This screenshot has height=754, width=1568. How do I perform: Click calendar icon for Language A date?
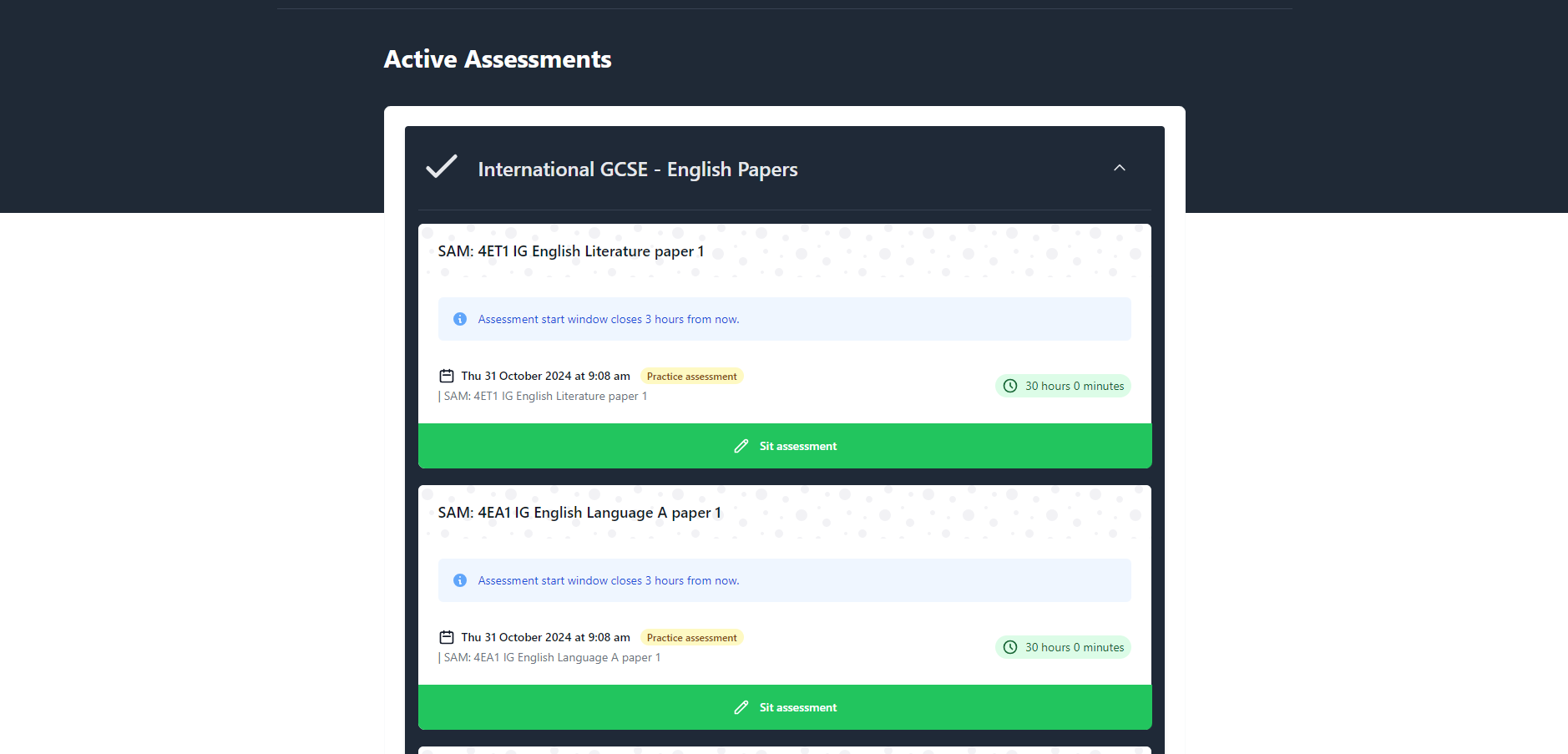point(447,637)
